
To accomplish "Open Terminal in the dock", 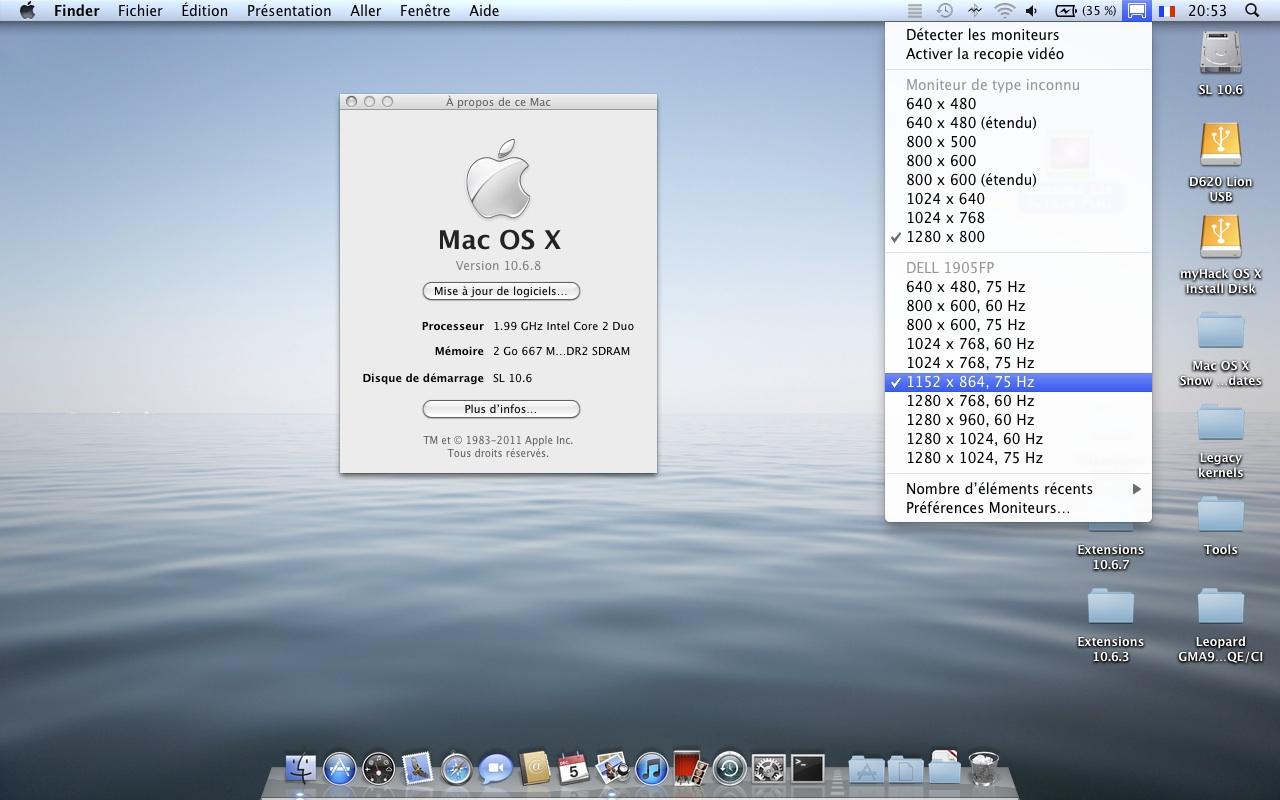I will click(807, 768).
